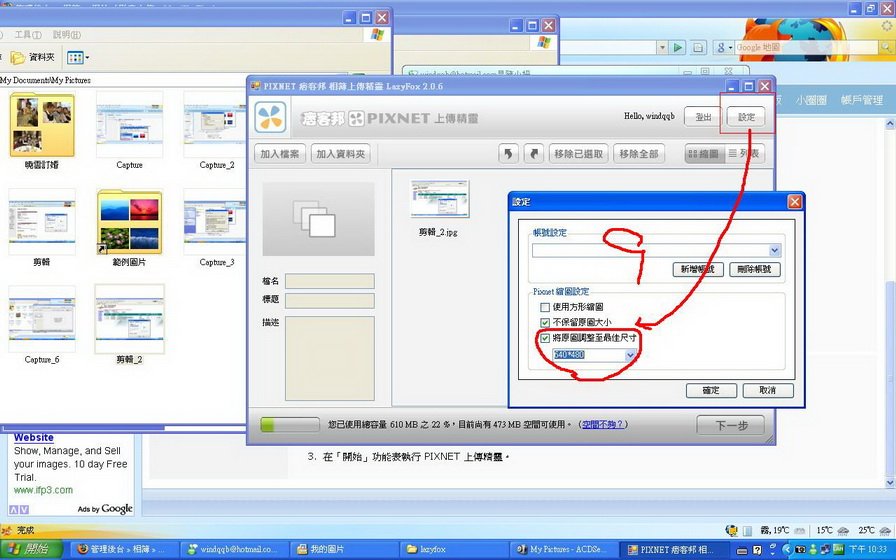This screenshot has height=560, width=896.
Task: Select 範例圖片 shortcut folder
Action: pos(130,222)
